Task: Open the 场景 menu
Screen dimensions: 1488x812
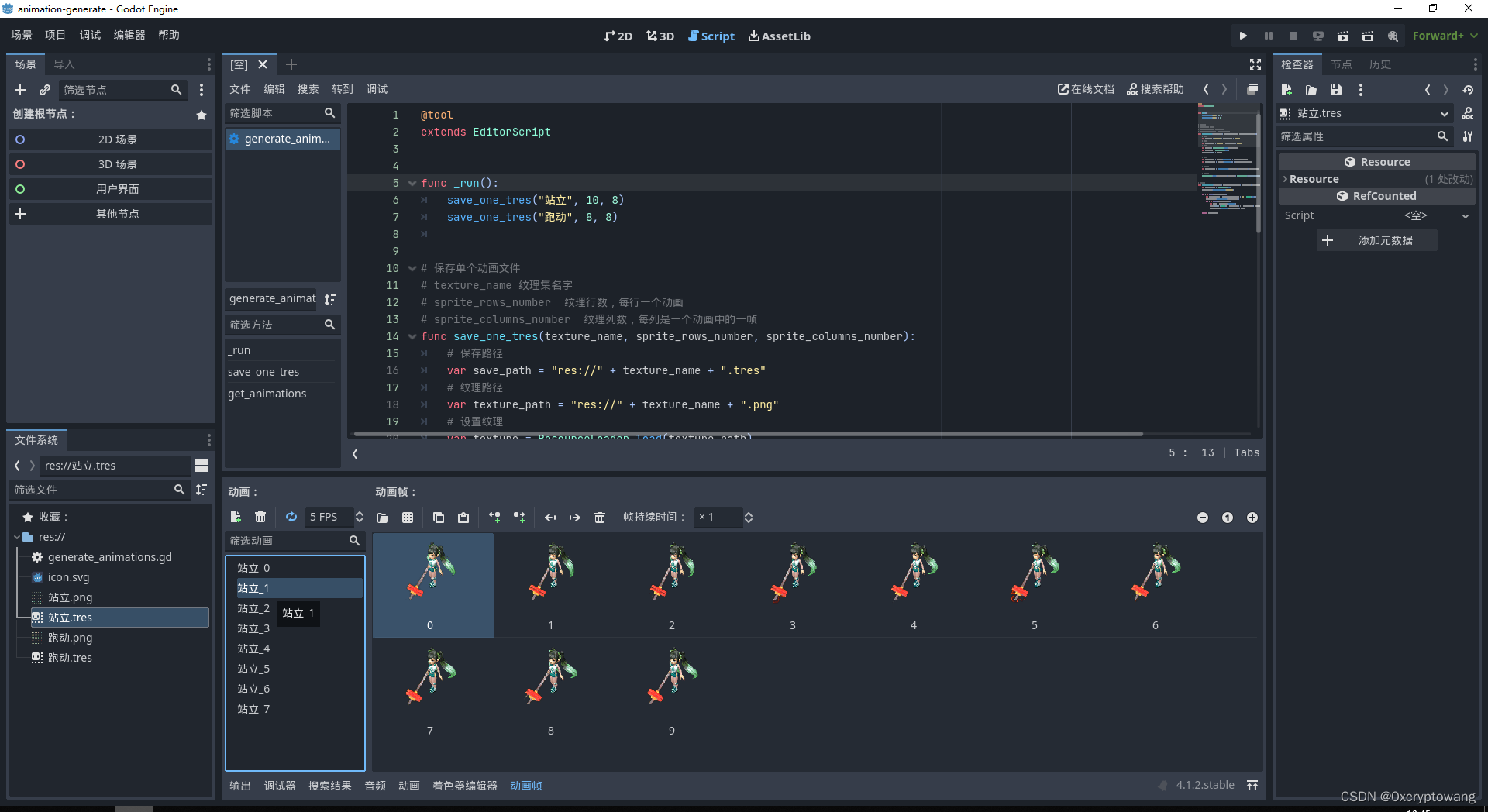Action: (22, 35)
